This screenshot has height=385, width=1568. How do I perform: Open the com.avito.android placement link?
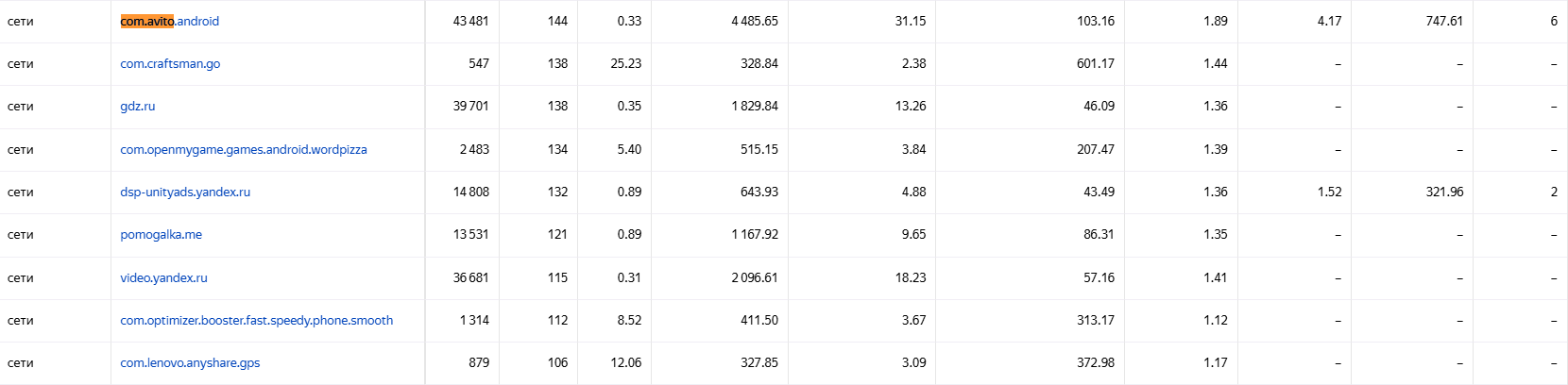coord(170,21)
